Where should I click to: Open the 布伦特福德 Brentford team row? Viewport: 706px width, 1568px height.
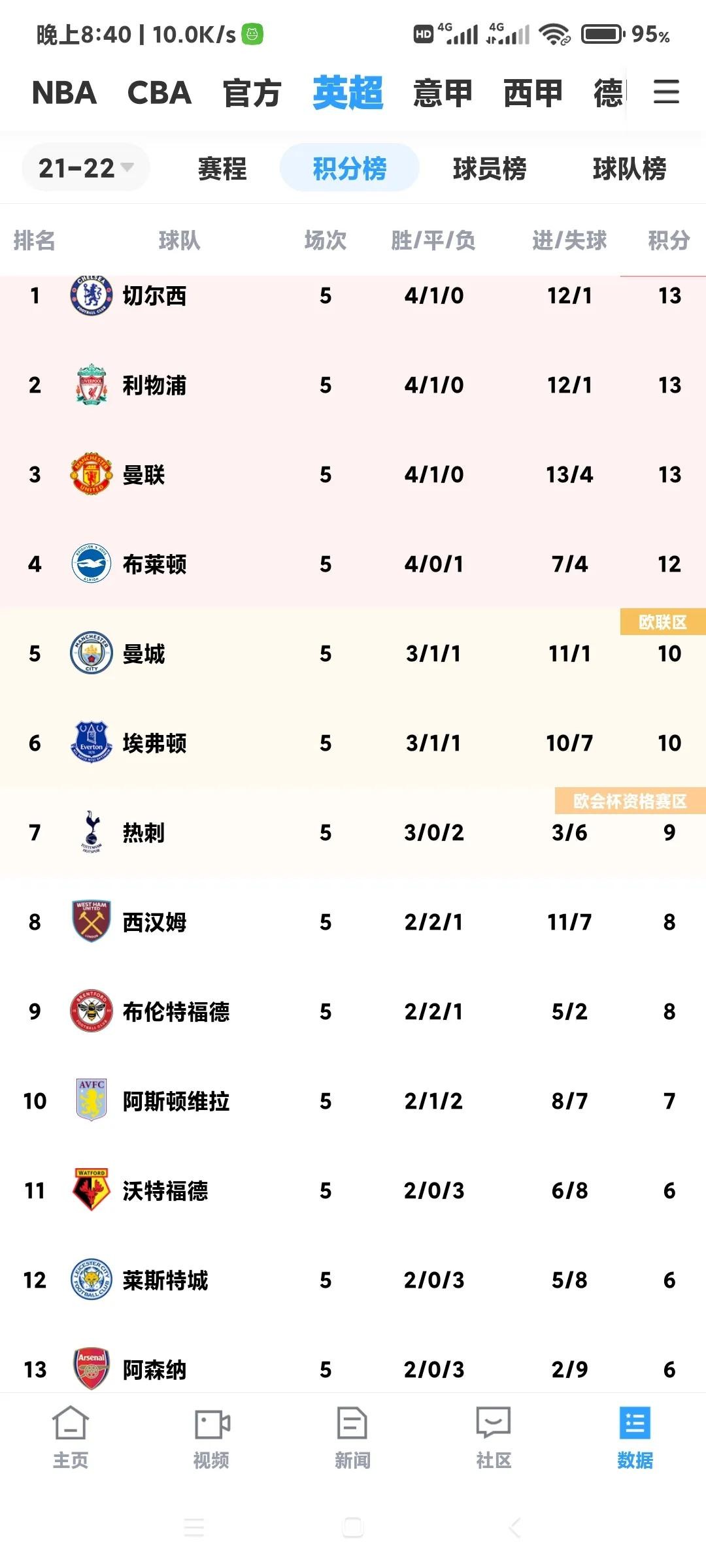tap(353, 1011)
